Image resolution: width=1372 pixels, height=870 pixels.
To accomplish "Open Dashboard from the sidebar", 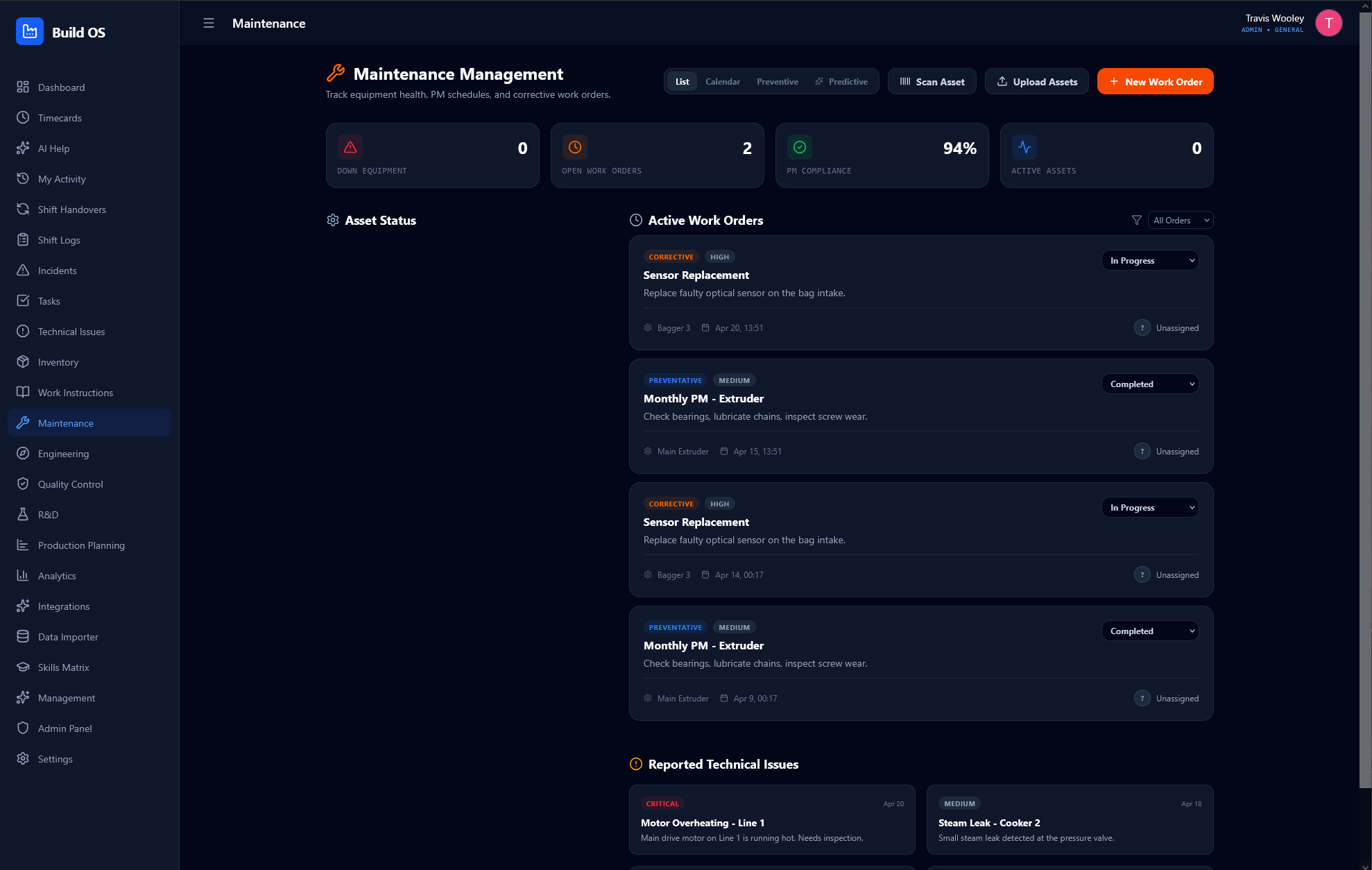I will click(x=89, y=87).
